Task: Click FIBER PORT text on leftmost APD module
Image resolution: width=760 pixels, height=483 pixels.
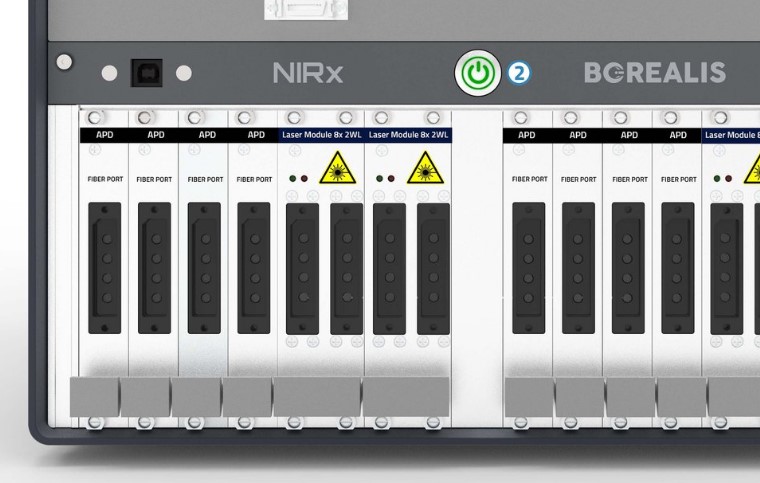Action: 105,179
